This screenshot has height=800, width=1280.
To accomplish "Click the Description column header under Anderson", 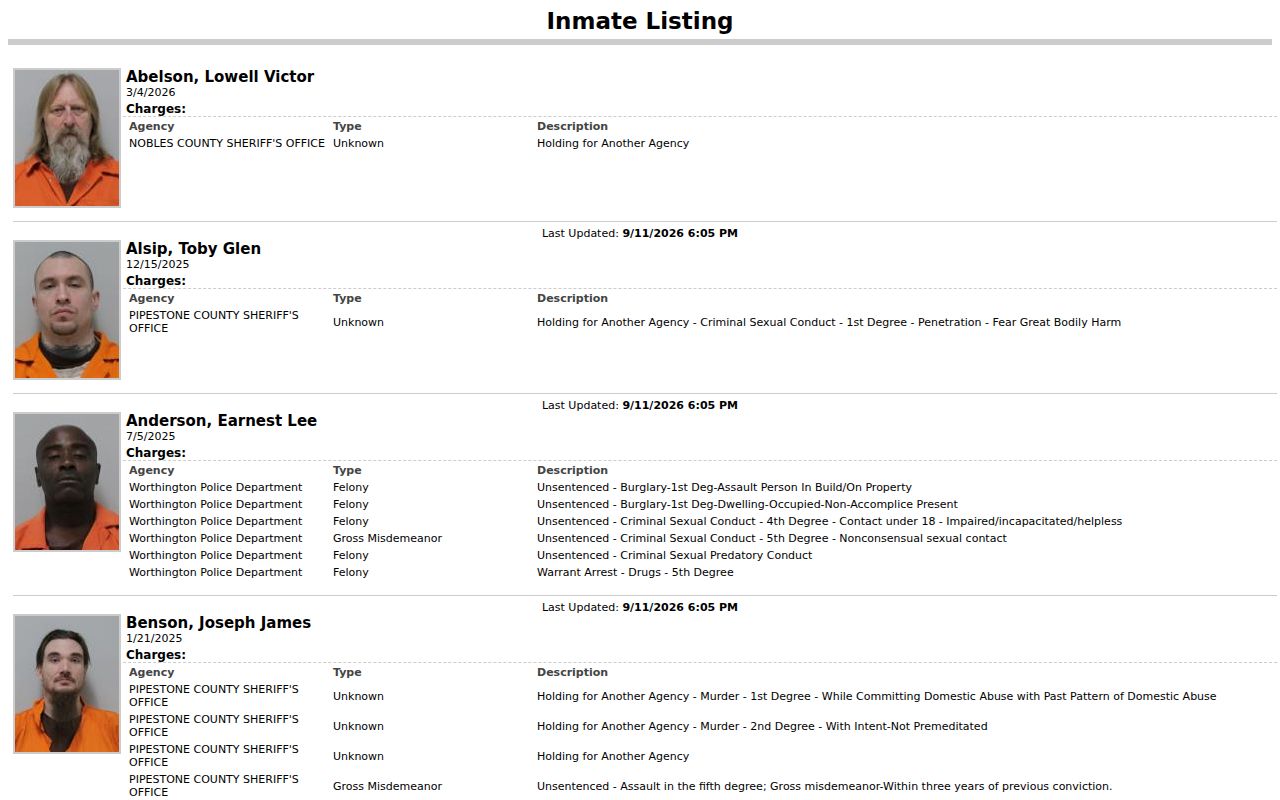I will pos(572,470).
